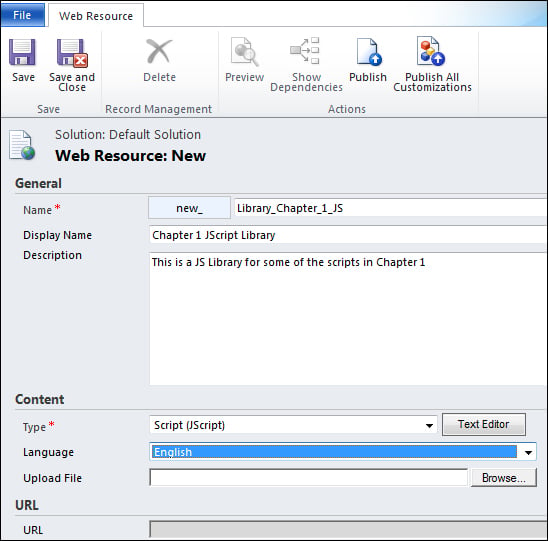Click the Delete icon in Record Management
548x541 pixels.
coord(159,51)
